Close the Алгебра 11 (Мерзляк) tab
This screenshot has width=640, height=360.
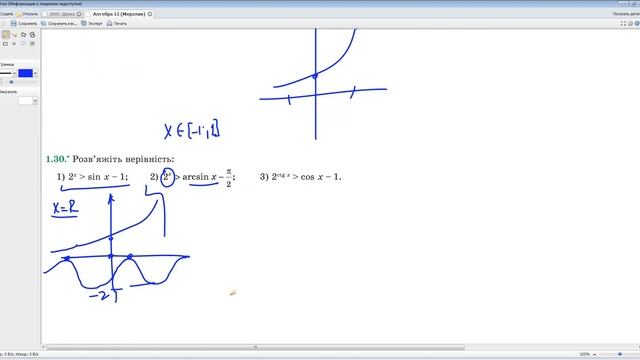pyautogui.click(x=150, y=14)
